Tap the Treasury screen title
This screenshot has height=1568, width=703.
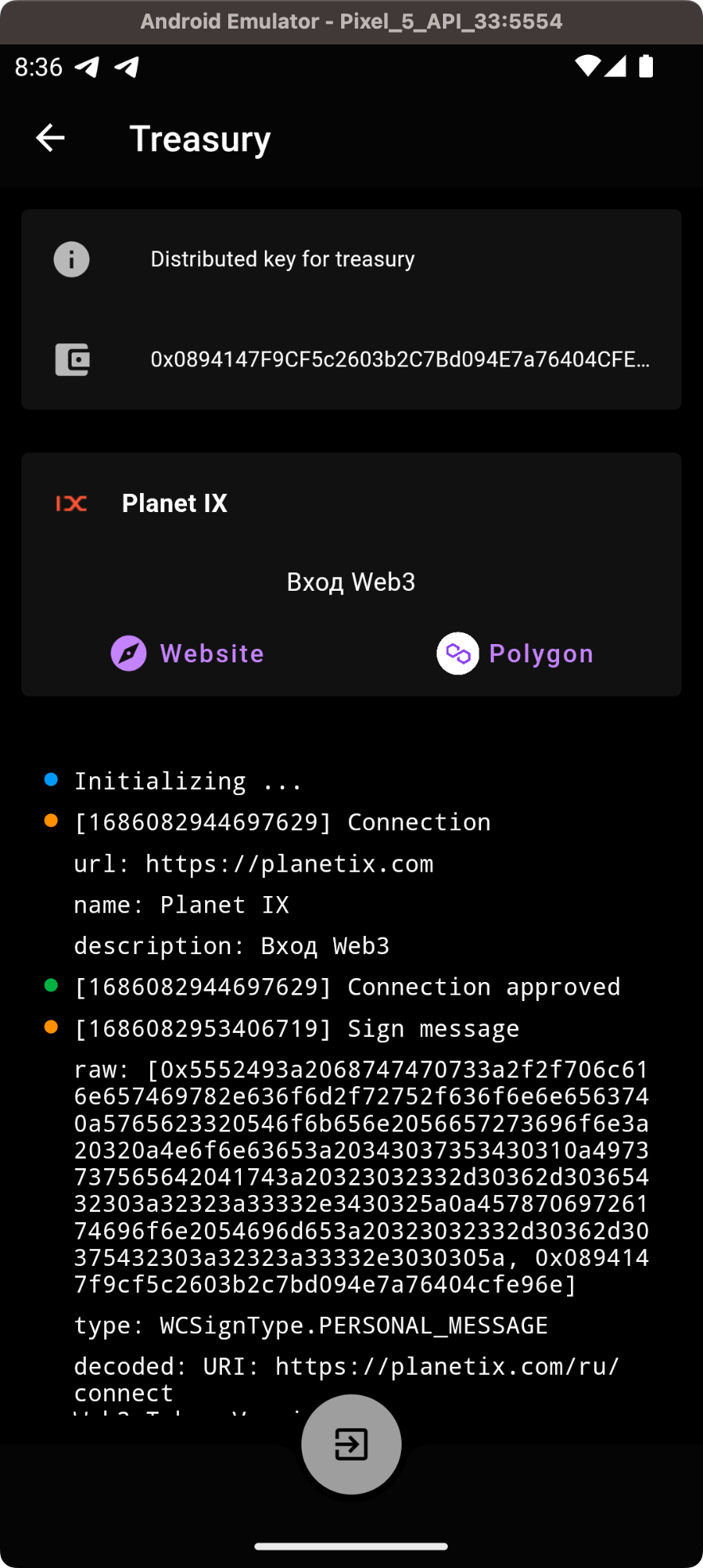pos(200,139)
